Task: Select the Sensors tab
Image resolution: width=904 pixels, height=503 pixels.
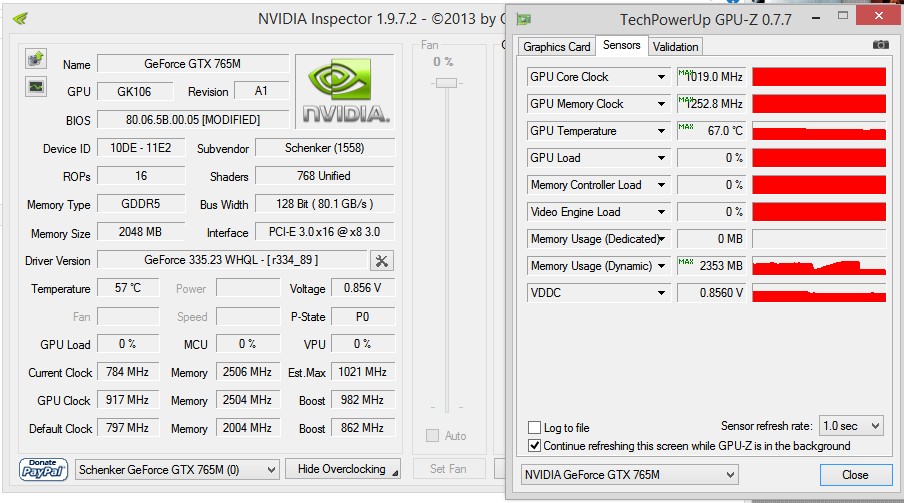Action: pyautogui.click(x=622, y=45)
